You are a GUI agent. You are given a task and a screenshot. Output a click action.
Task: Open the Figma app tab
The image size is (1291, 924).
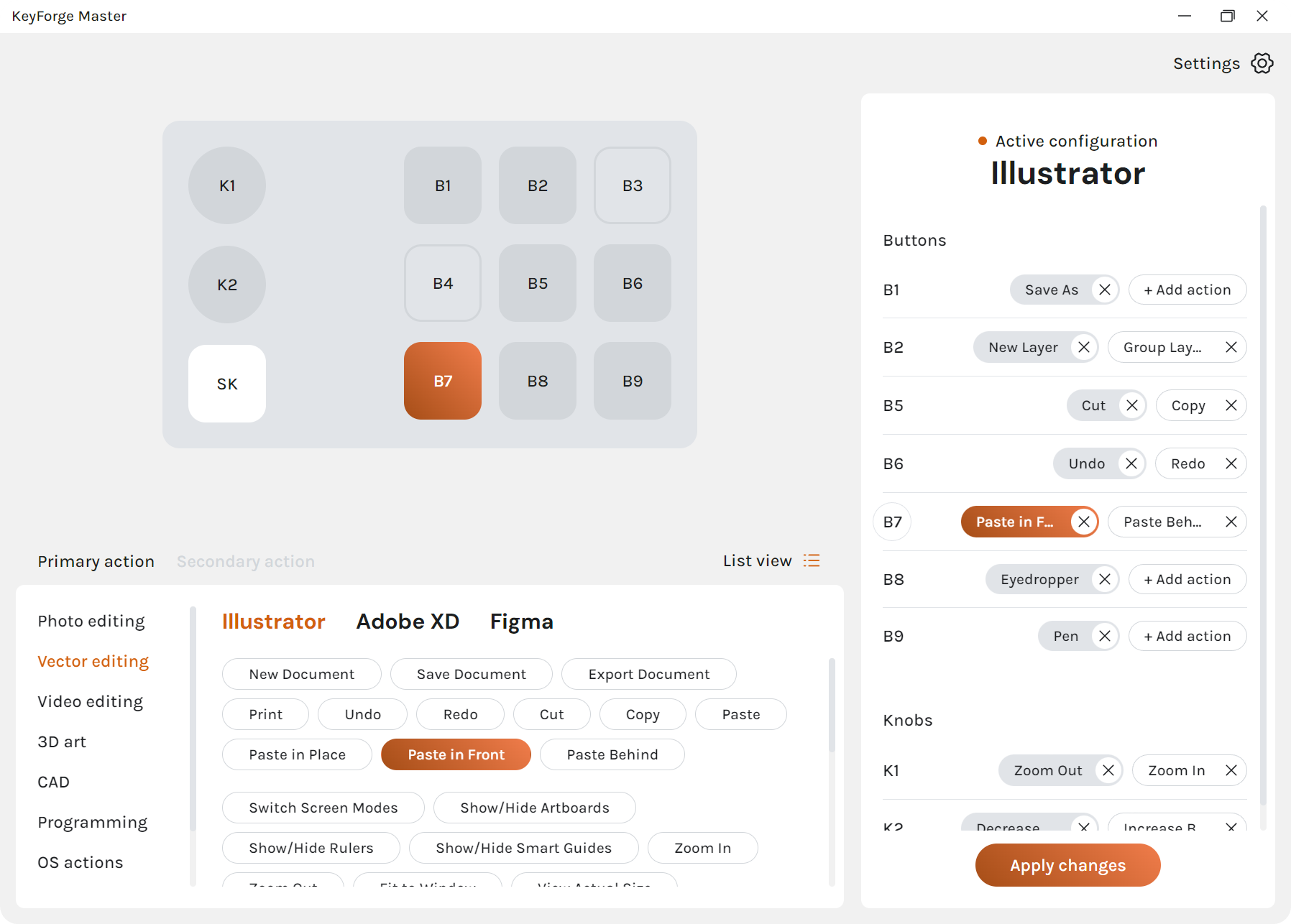click(x=522, y=622)
